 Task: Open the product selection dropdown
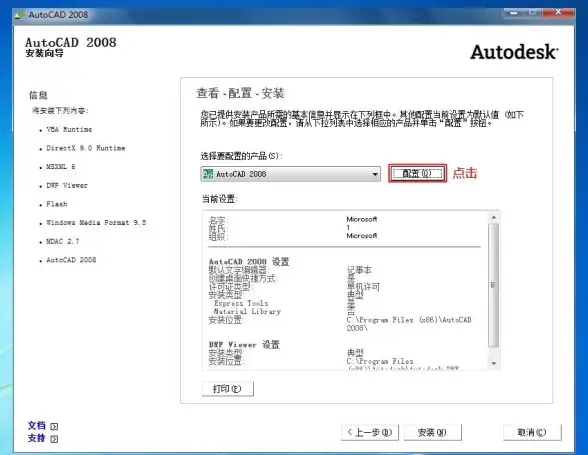pyautogui.click(x=291, y=174)
